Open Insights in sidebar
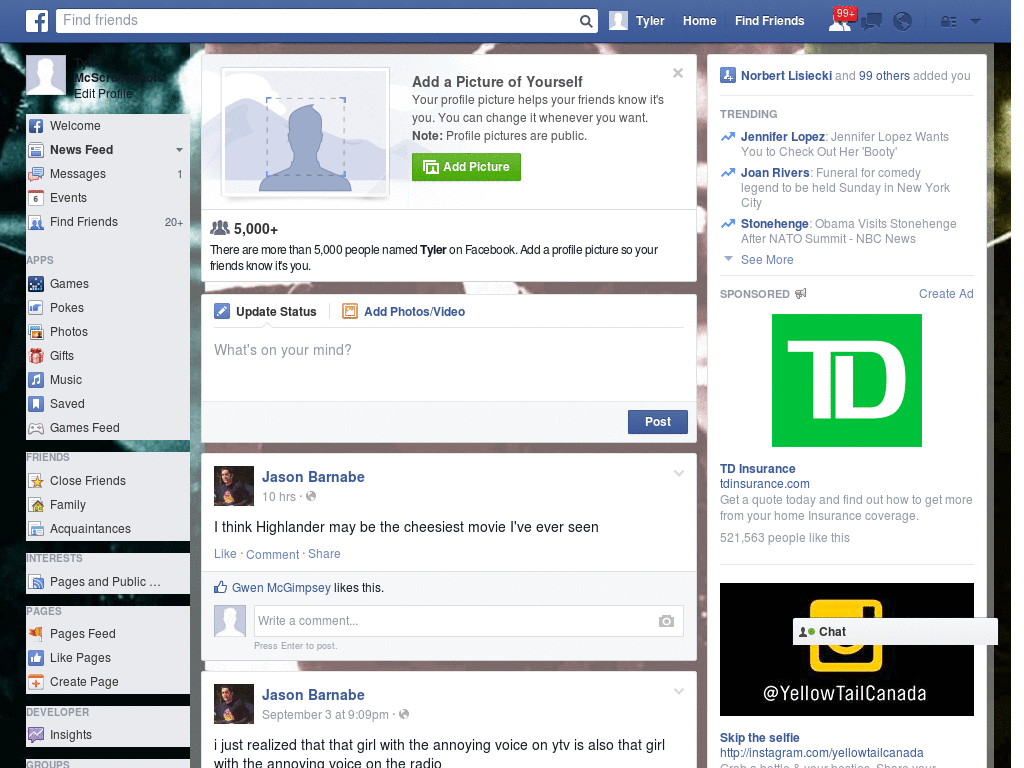The height and width of the screenshot is (768, 1024). tap(108, 735)
